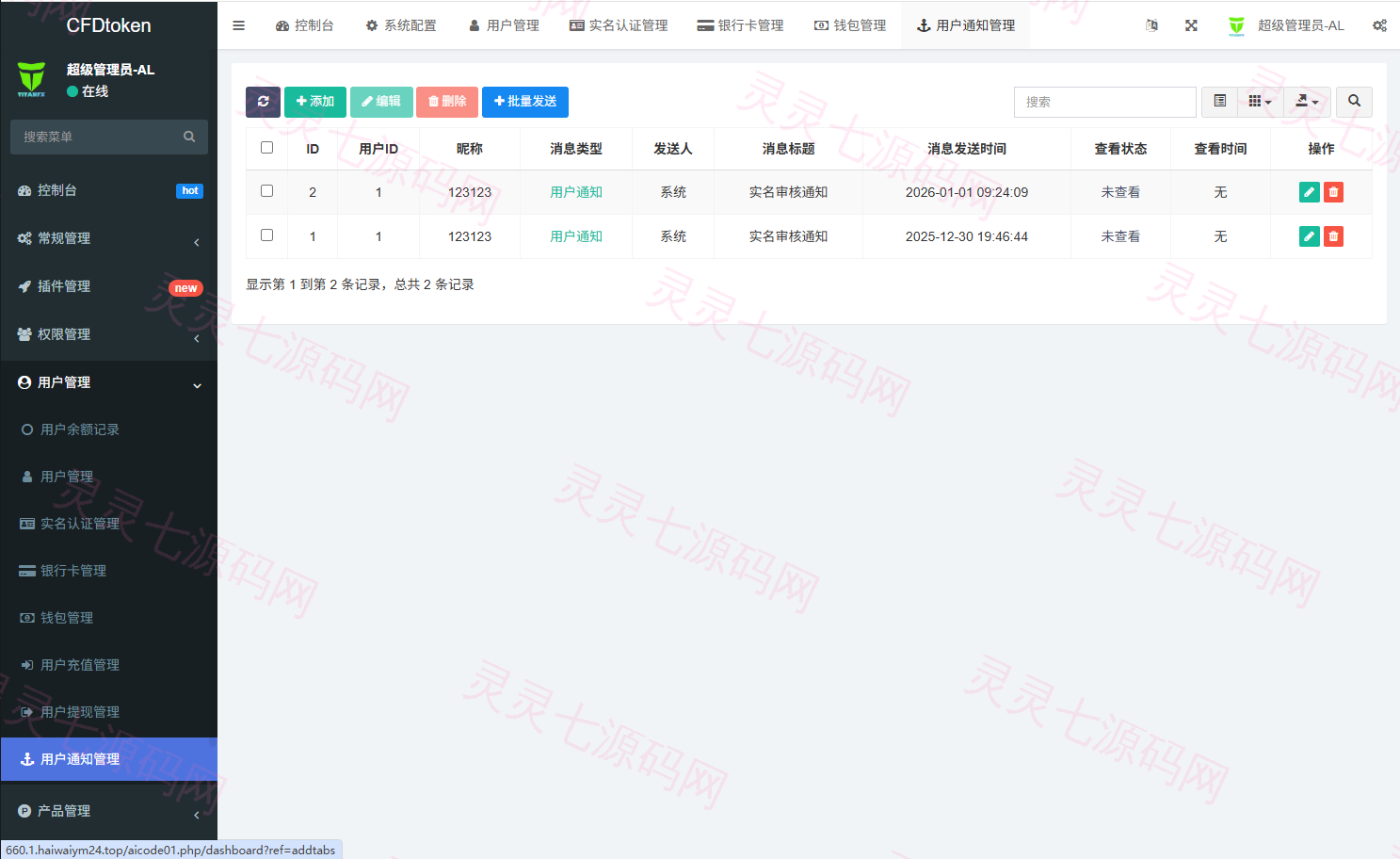Click the language switch icon in header
The width and height of the screenshot is (1400, 859).
[1151, 25]
